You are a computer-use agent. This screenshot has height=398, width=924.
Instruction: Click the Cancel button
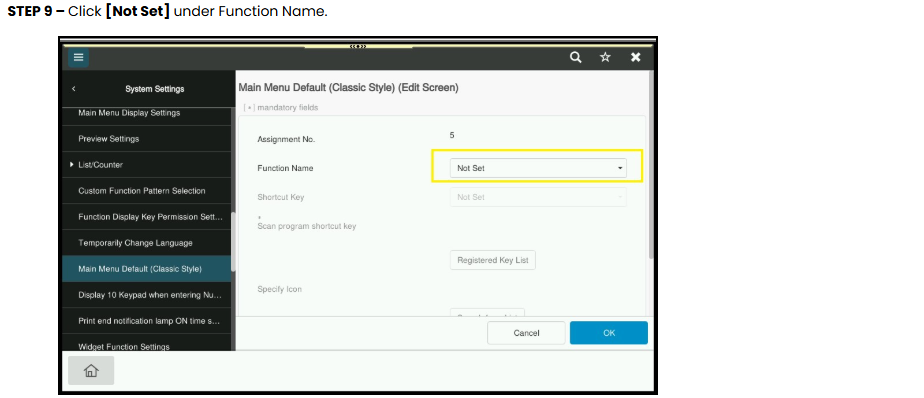click(526, 333)
